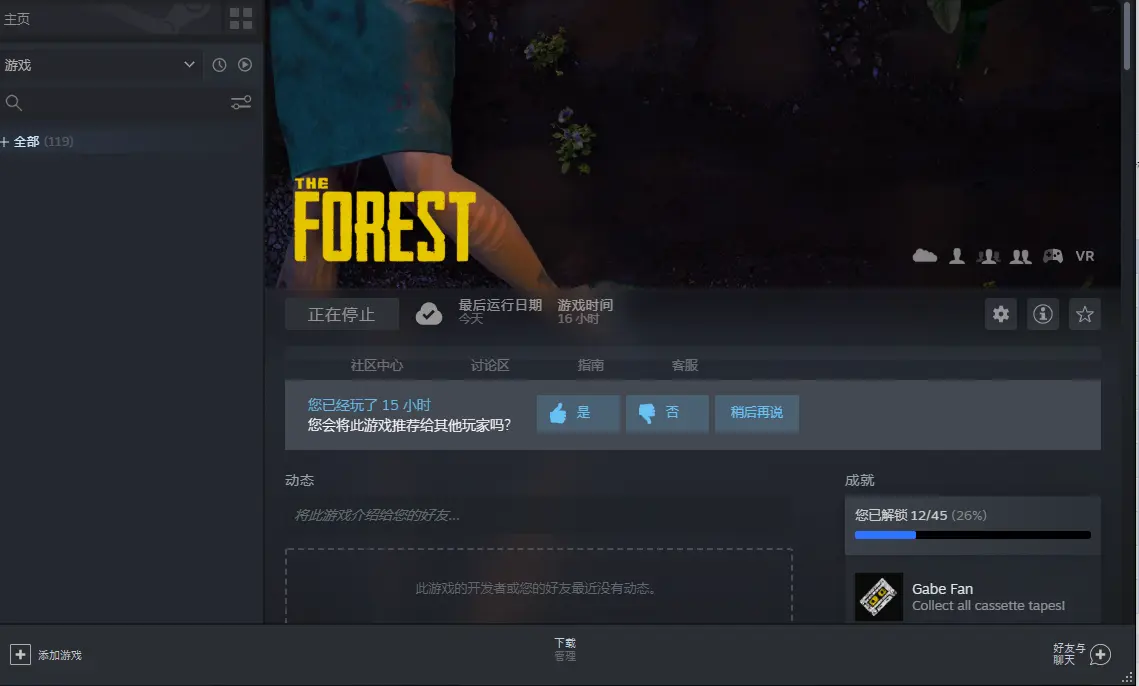Click the activity post input field
Image resolution: width=1139 pixels, height=686 pixels.
538,515
